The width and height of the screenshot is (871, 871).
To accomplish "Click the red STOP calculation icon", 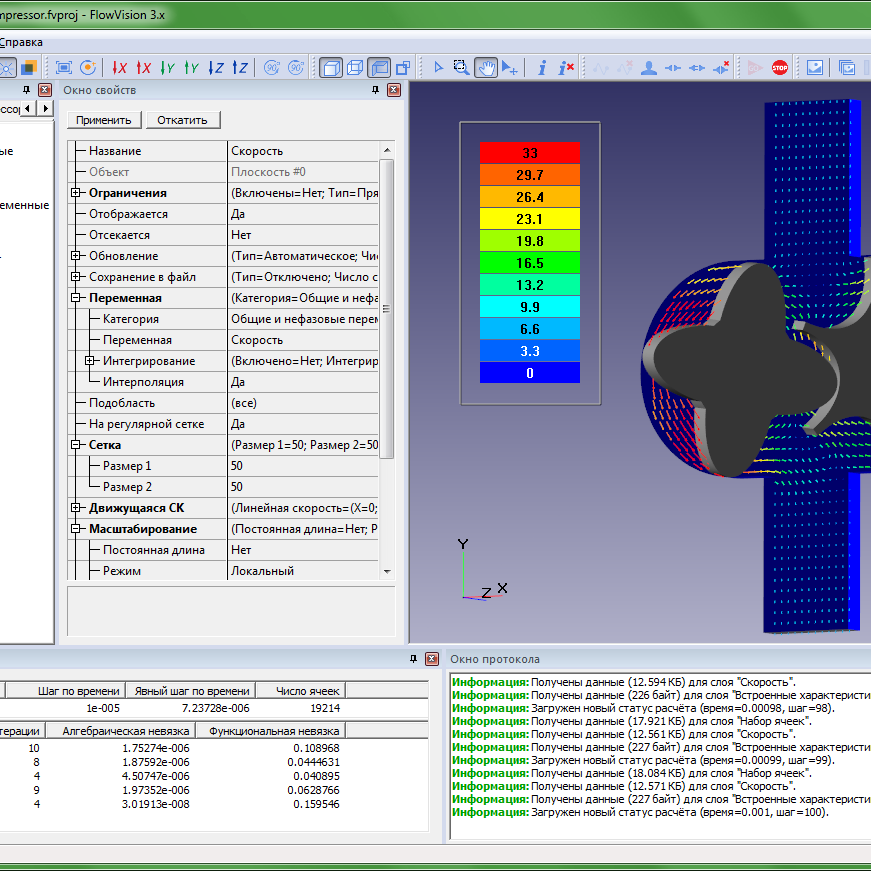I will (780, 67).
